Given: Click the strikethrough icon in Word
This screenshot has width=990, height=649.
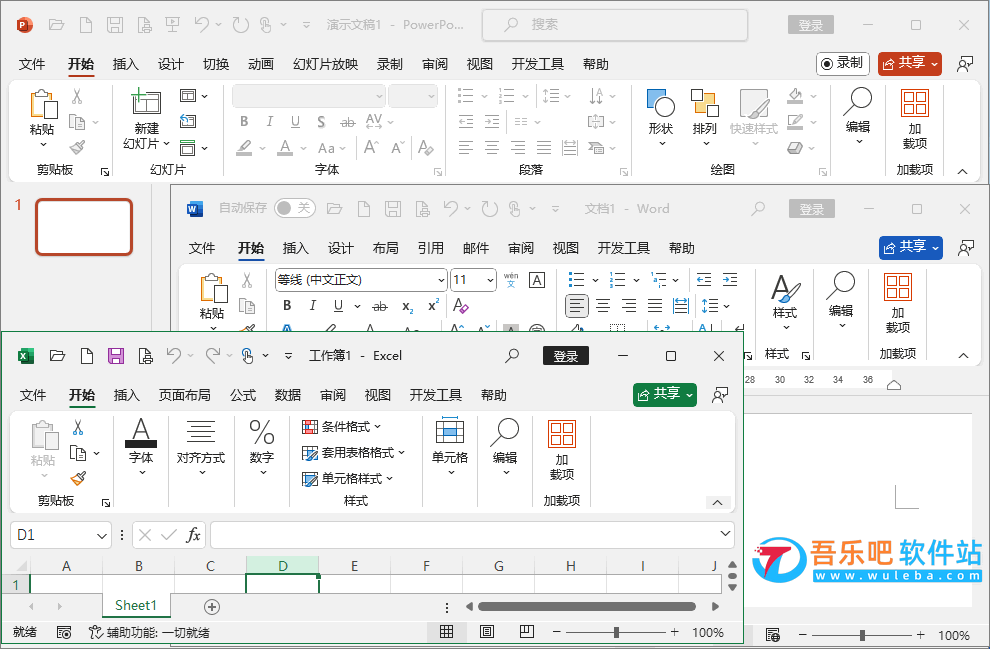Looking at the screenshot, I should [380, 306].
